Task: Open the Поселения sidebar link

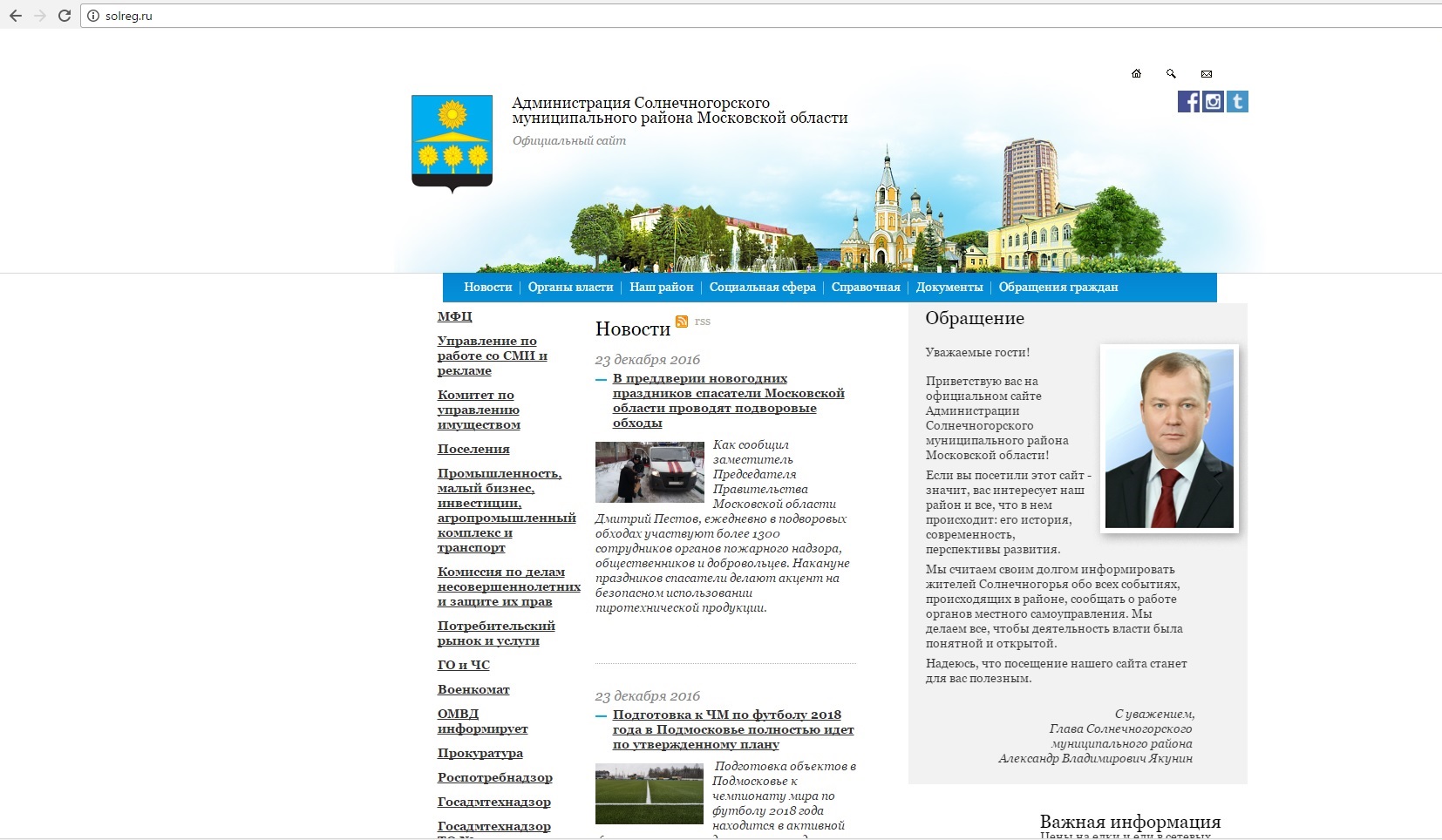Action: pos(473,449)
